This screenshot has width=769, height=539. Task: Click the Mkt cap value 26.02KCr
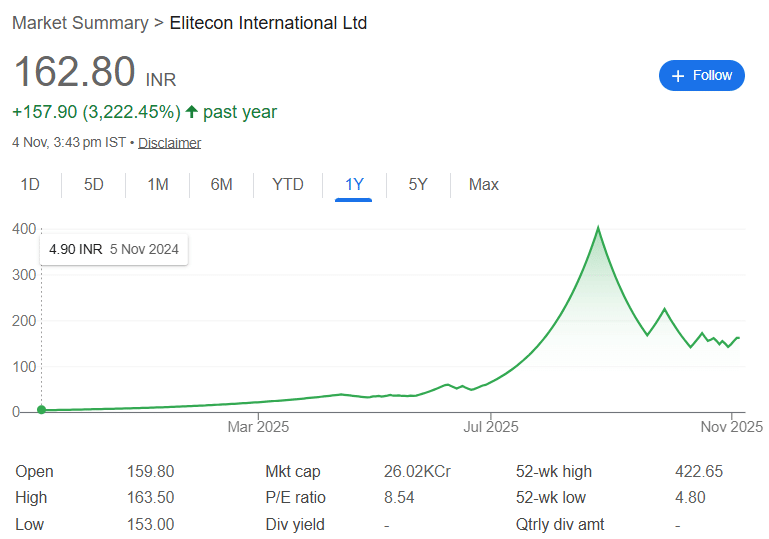pyautogui.click(x=416, y=471)
